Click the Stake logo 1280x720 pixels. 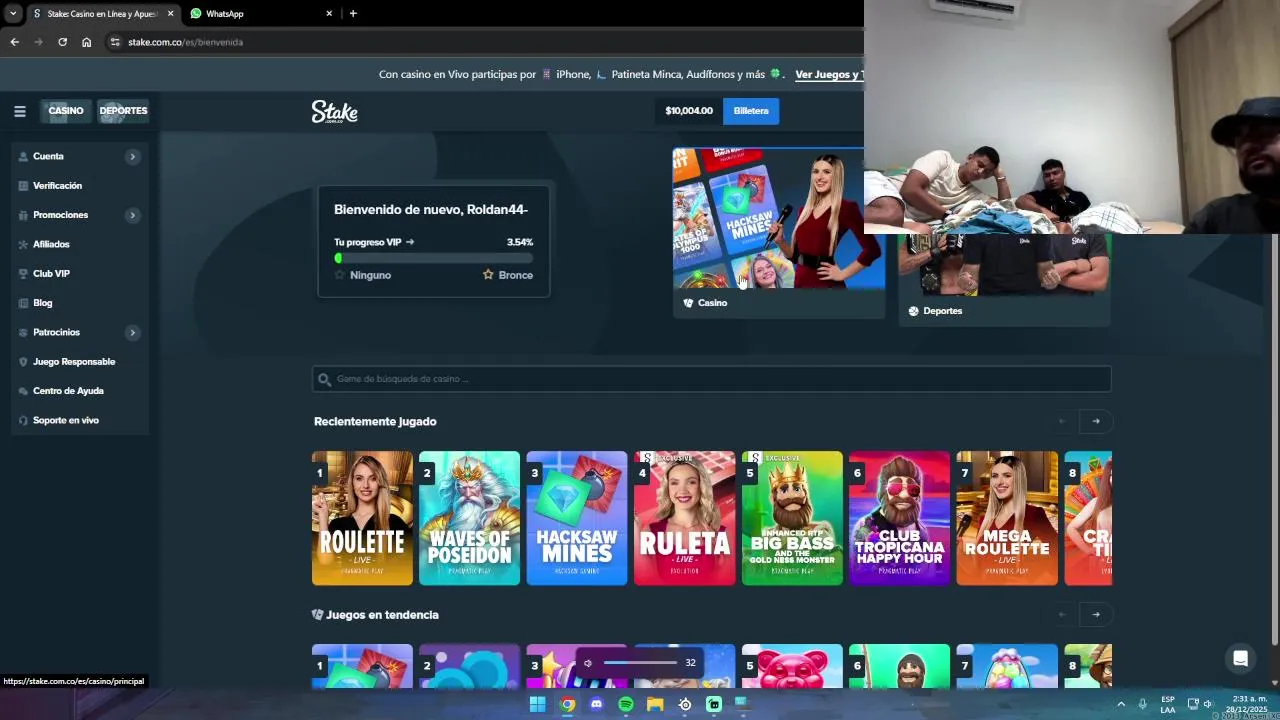[x=334, y=111]
